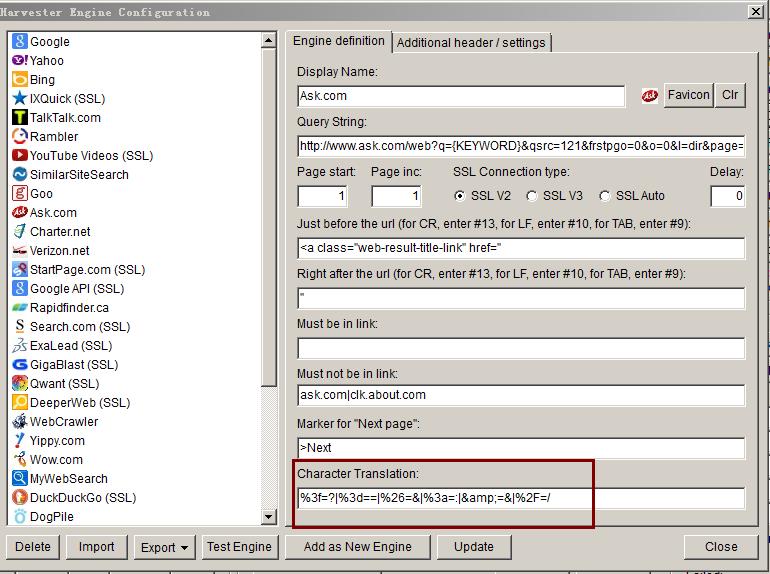The height and width of the screenshot is (574, 770).
Task: Click the engine list scroll-up arrow
Action: 269,40
